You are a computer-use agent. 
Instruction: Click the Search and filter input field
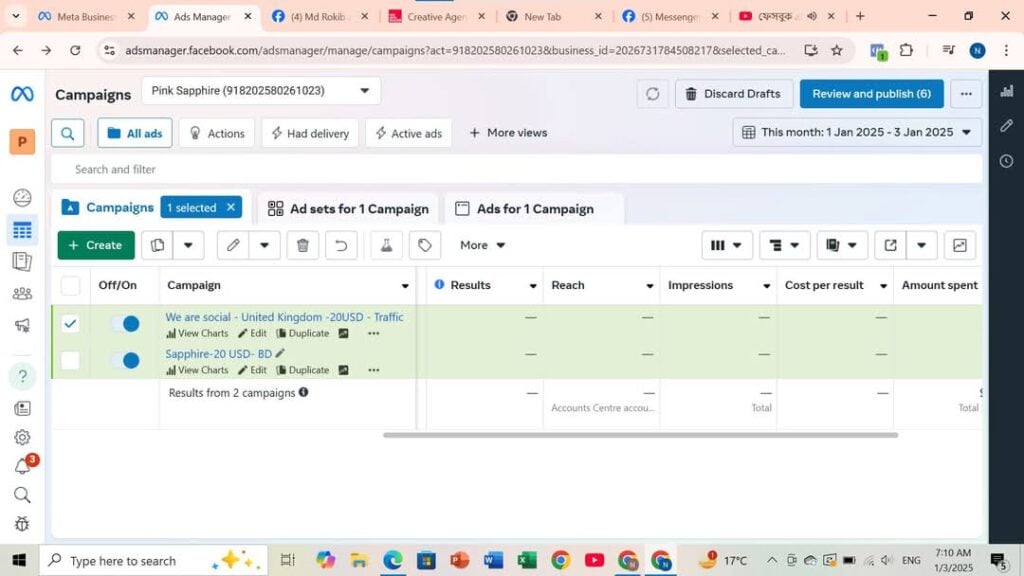pos(517,169)
